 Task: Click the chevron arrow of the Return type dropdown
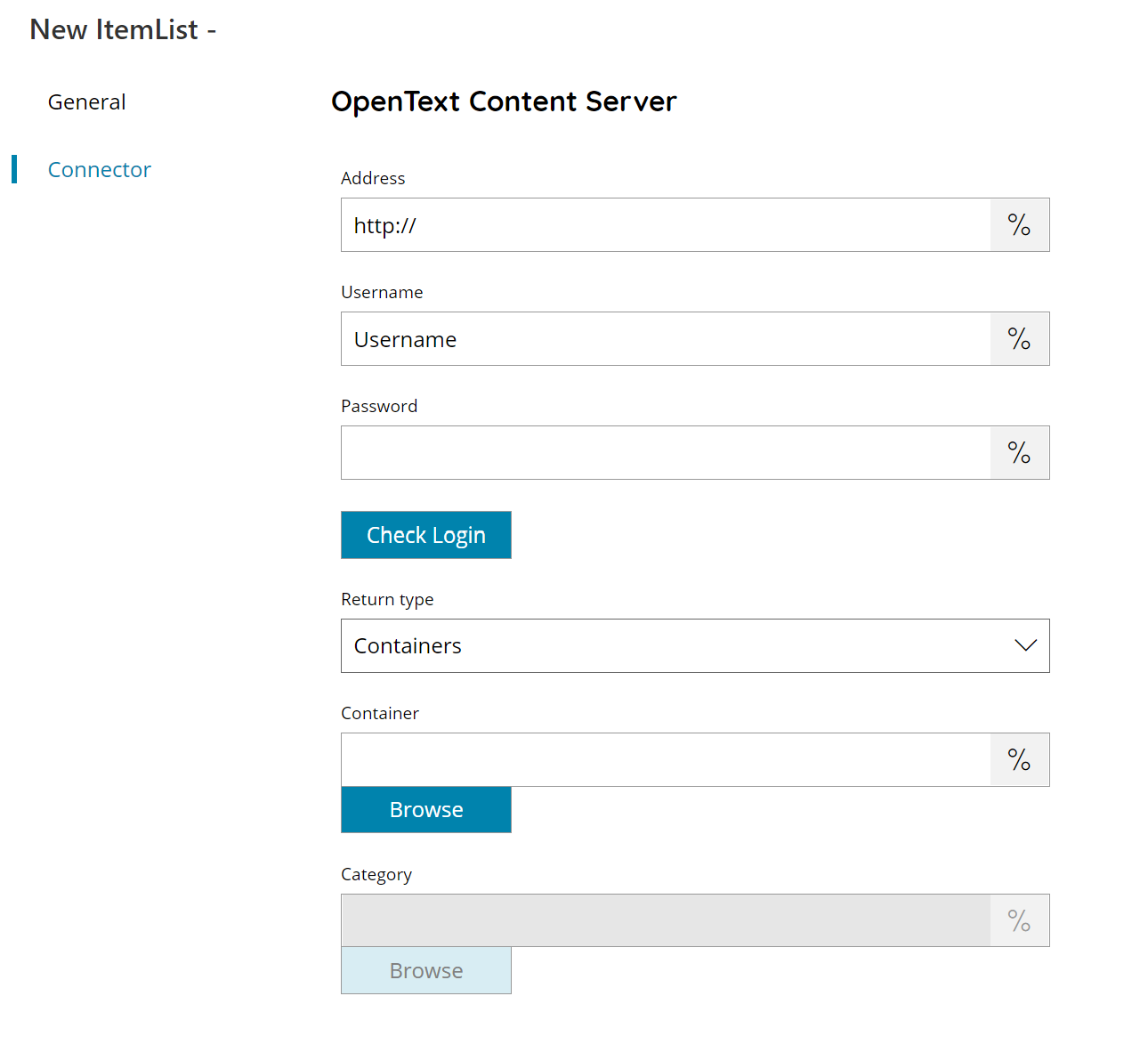coord(1026,645)
